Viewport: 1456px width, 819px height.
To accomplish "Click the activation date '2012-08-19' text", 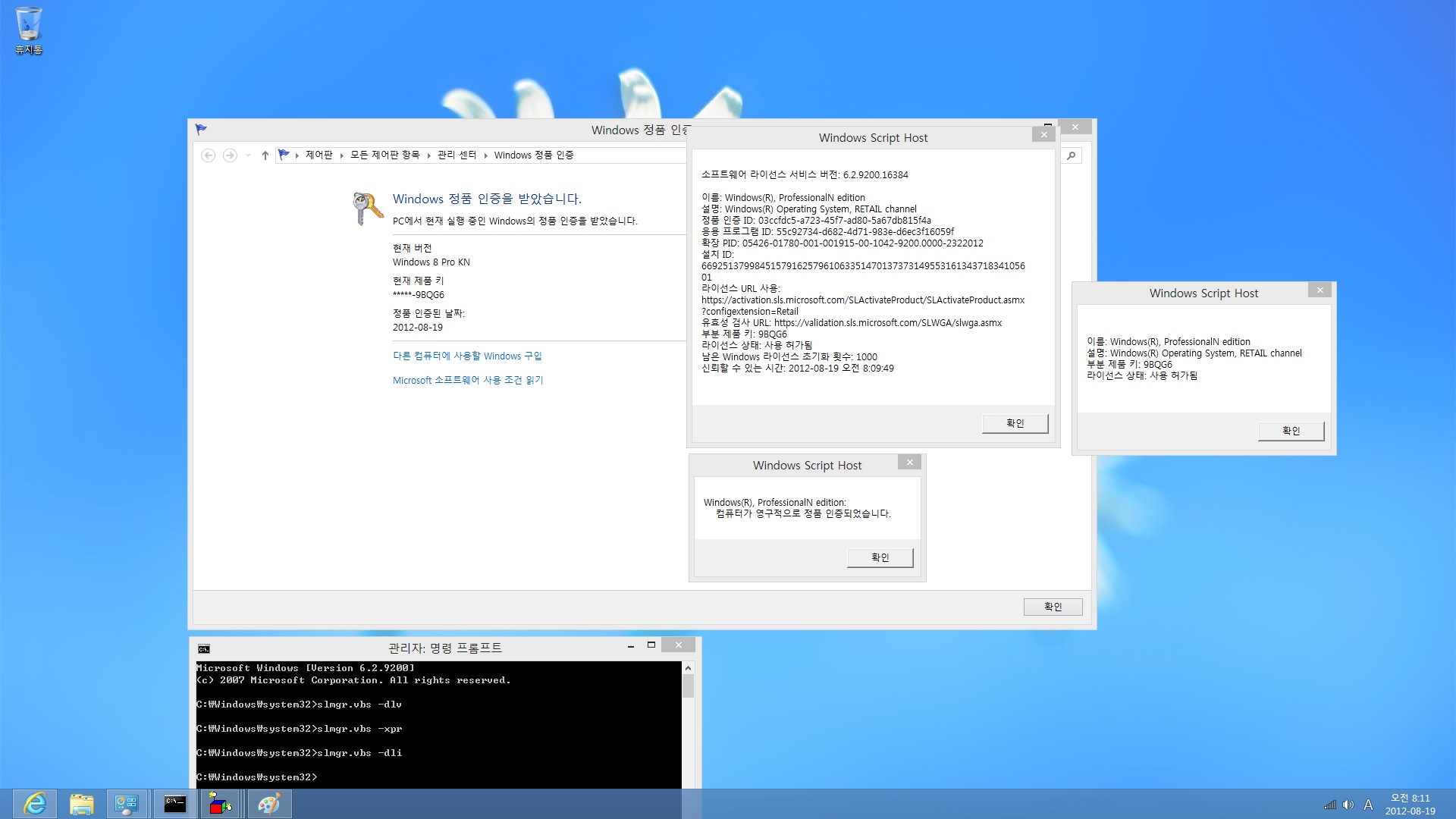I will (x=418, y=328).
